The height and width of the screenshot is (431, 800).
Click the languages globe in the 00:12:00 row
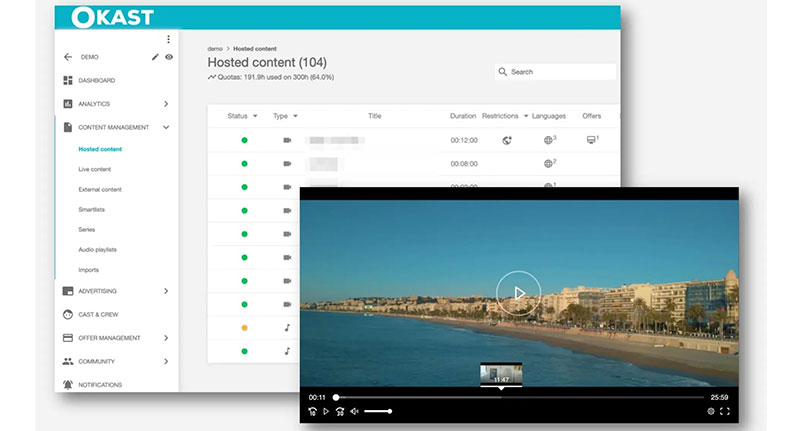549,140
